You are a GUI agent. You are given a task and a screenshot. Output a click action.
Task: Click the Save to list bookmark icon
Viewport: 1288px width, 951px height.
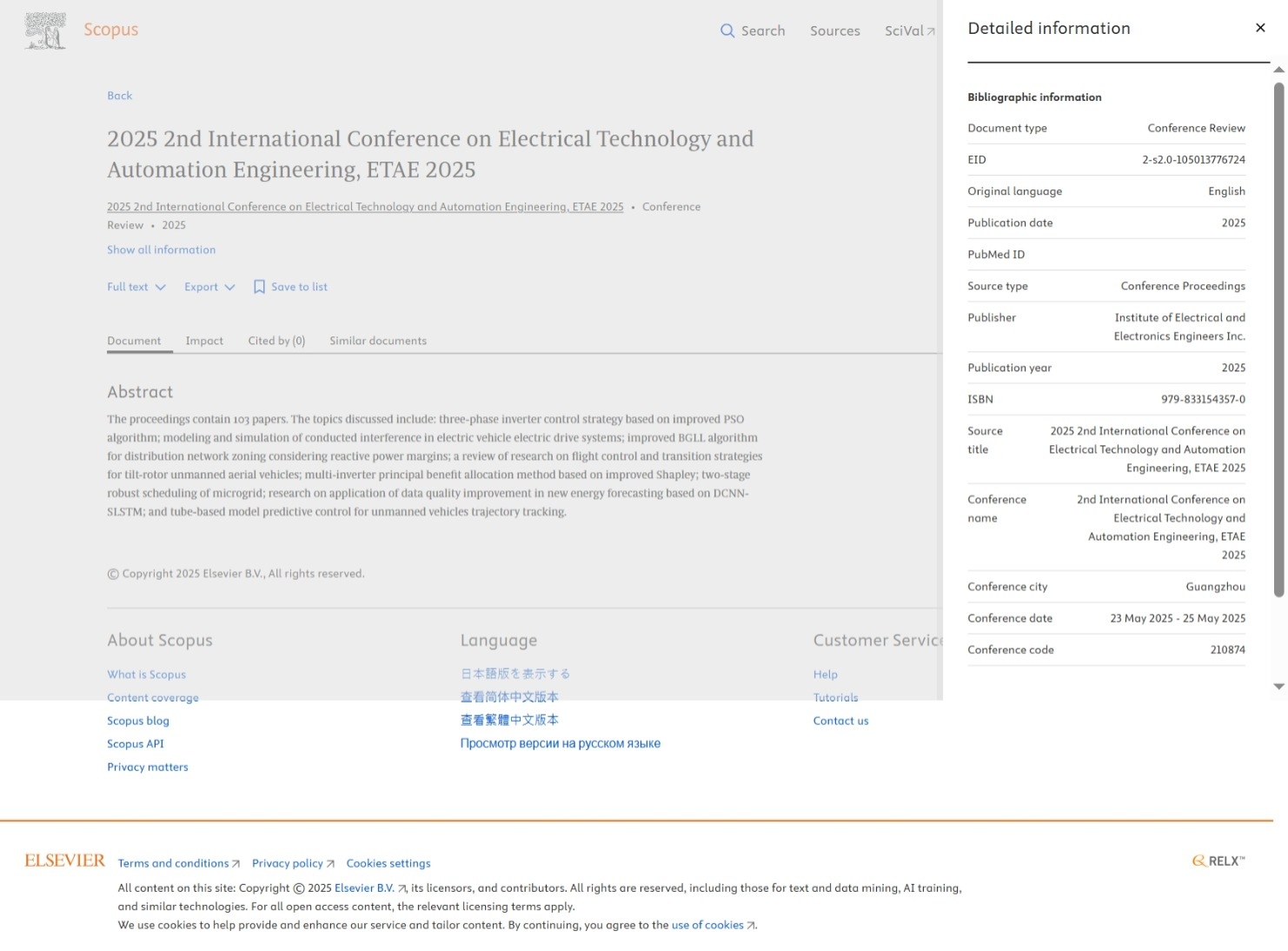coord(259,287)
